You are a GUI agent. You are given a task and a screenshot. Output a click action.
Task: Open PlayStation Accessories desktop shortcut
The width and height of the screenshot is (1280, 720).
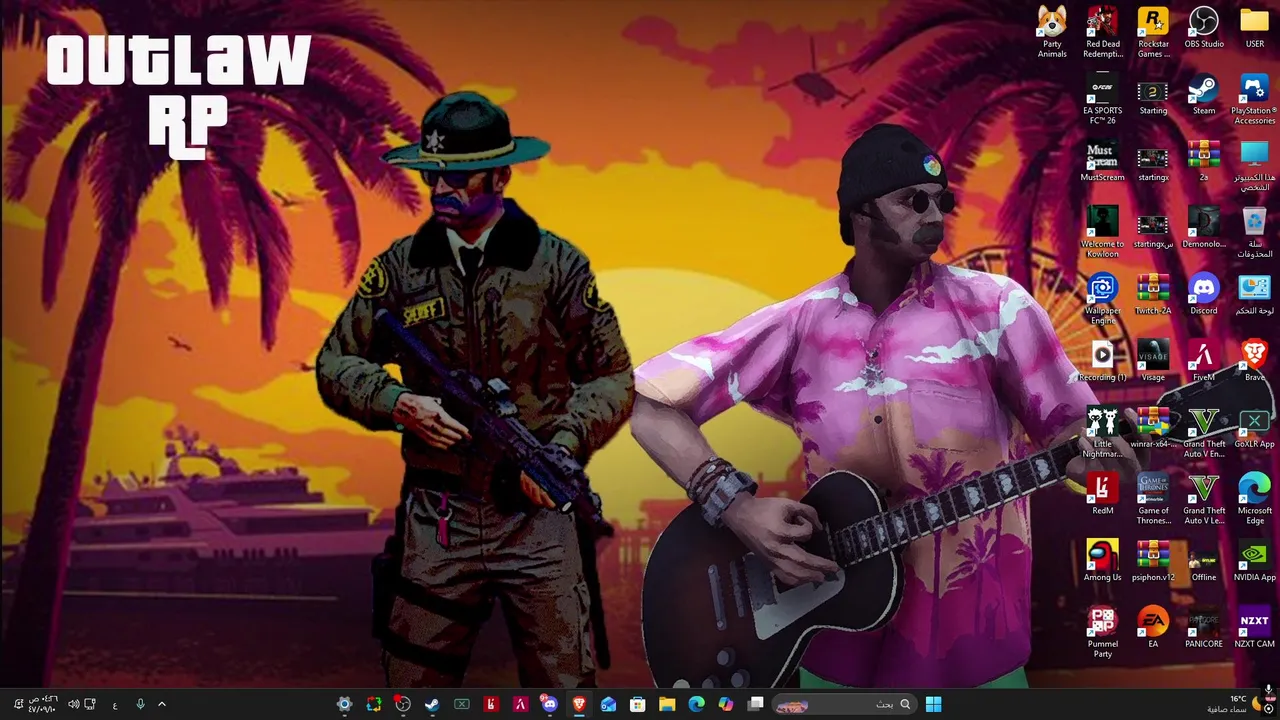(1254, 99)
